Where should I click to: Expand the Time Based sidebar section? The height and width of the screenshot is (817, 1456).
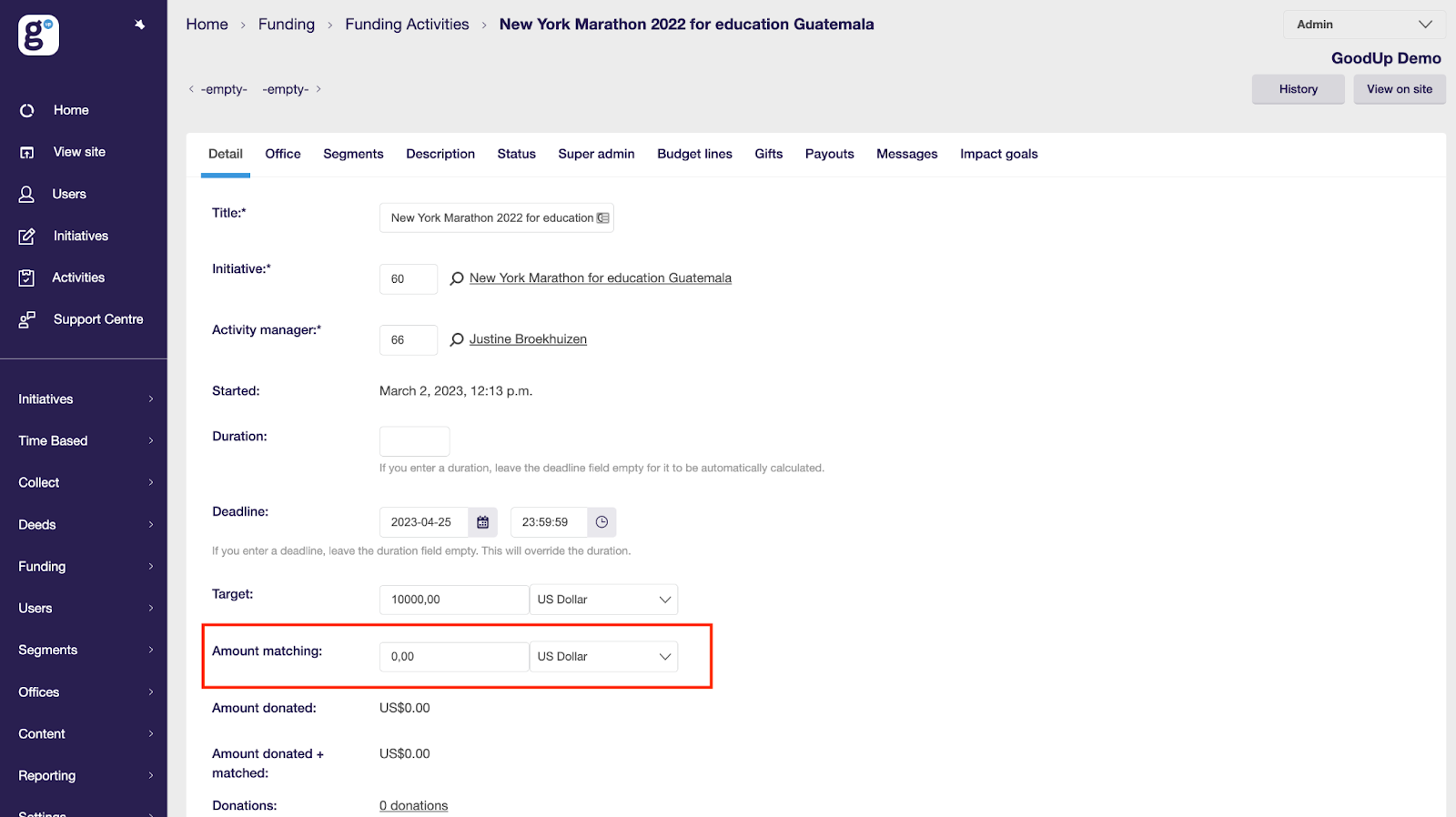[86, 441]
